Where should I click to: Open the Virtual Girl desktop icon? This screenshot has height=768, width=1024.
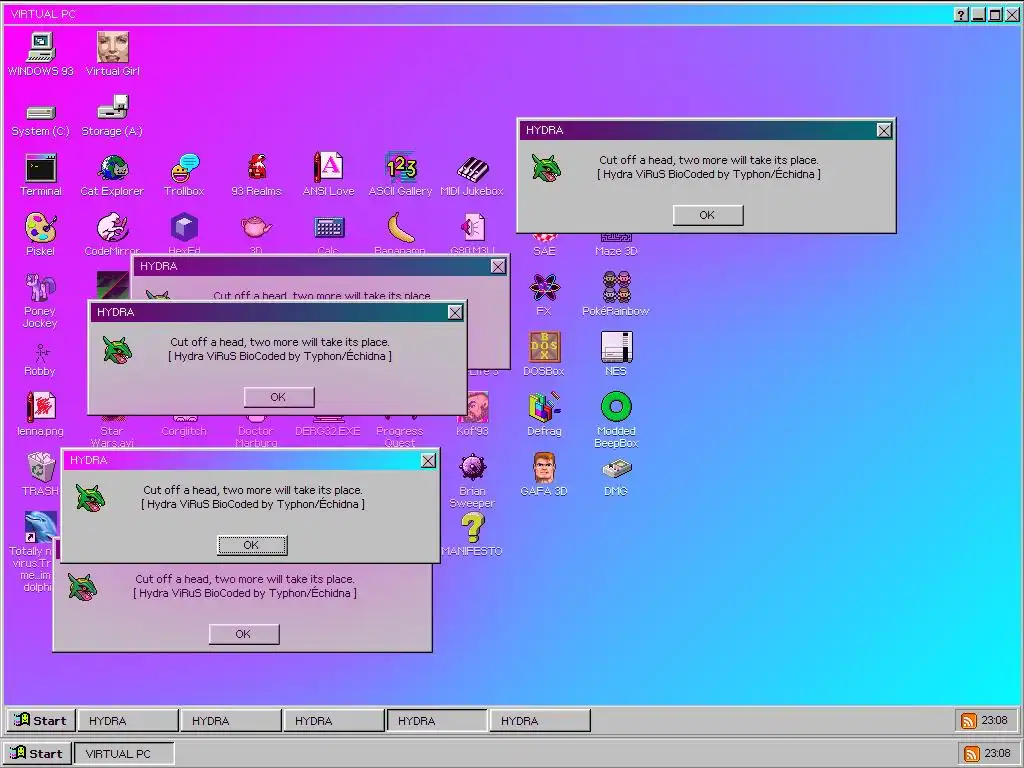[112, 47]
